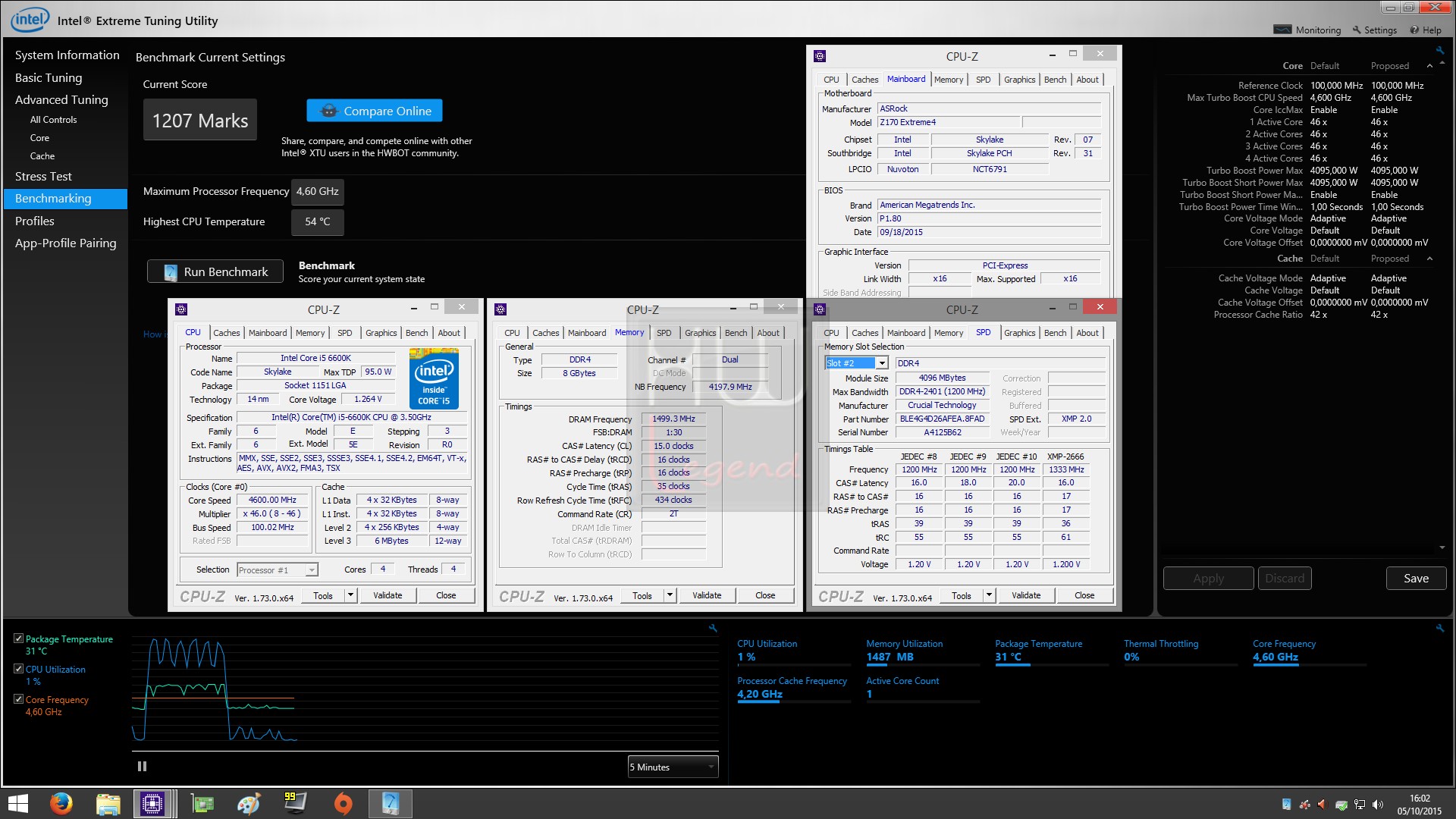Open the green circuit board taskbar icon
This screenshot has height=819, width=1456.
(202, 804)
